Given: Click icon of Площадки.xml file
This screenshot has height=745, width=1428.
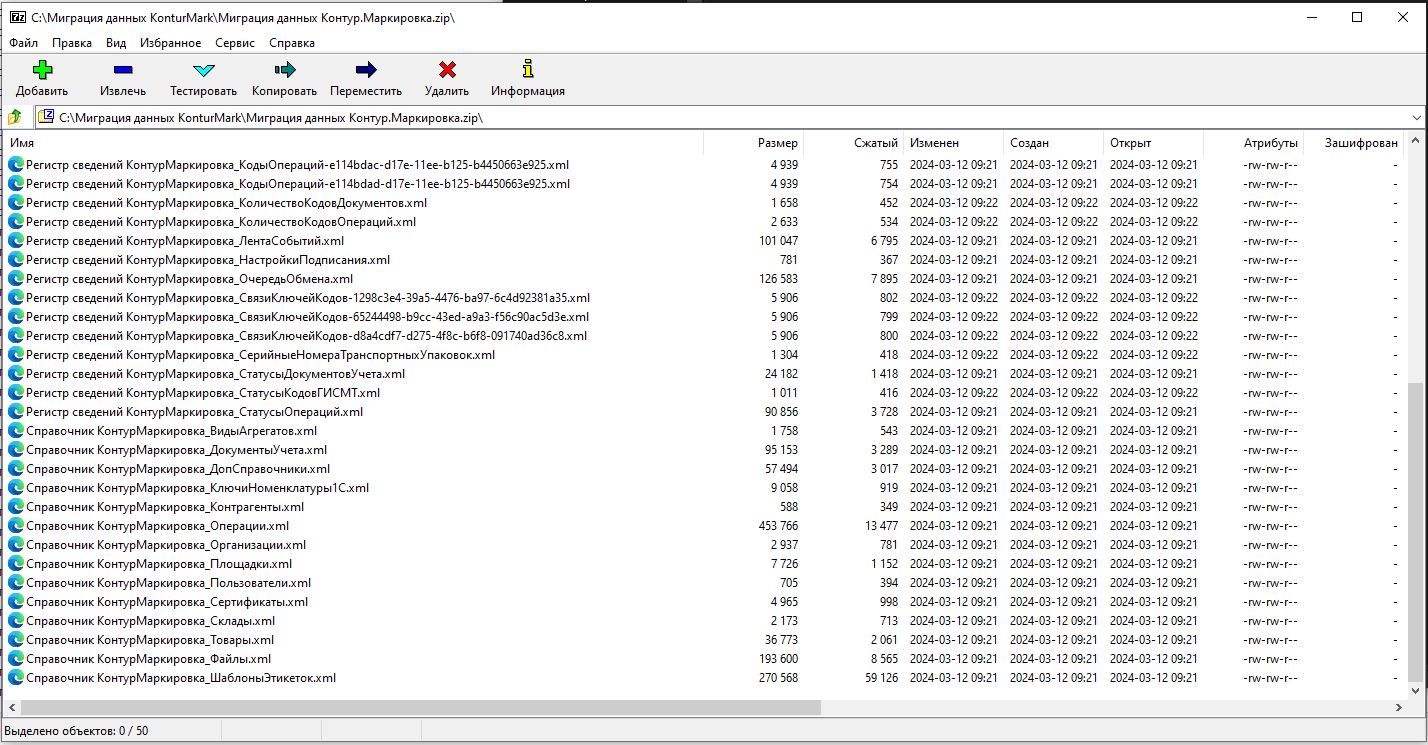Looking at the screenshot, I should pyautogui.click(x=15, y=564).
